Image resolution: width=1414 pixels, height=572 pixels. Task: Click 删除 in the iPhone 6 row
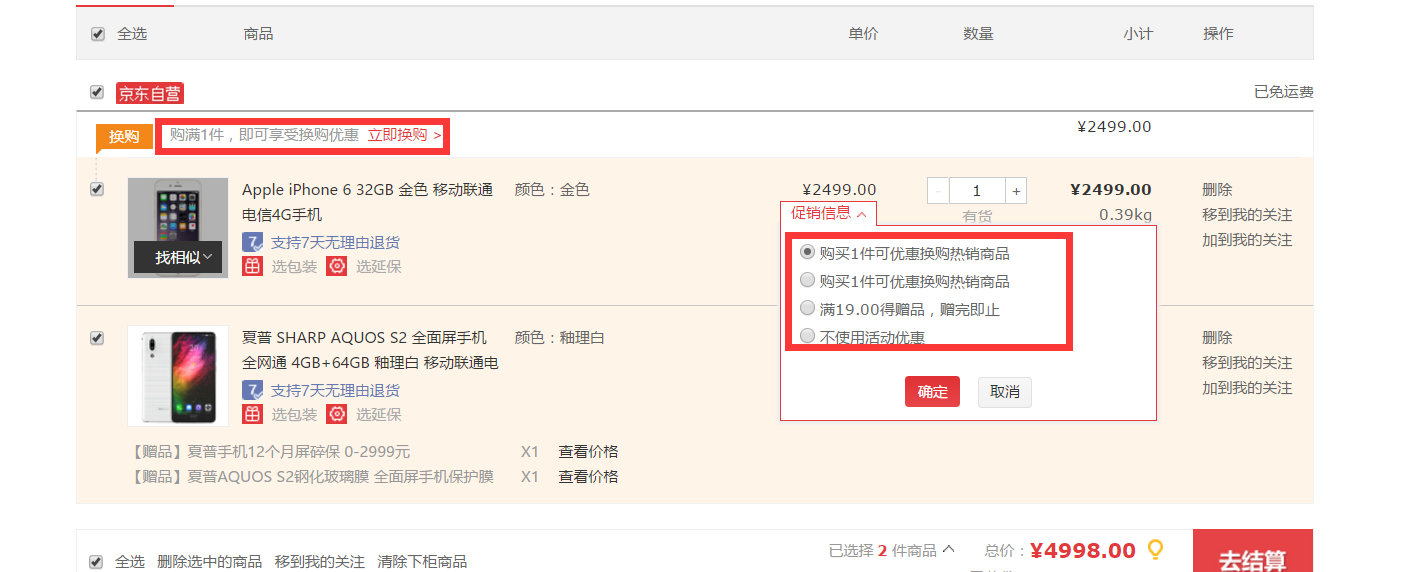tap(1217, 189)
